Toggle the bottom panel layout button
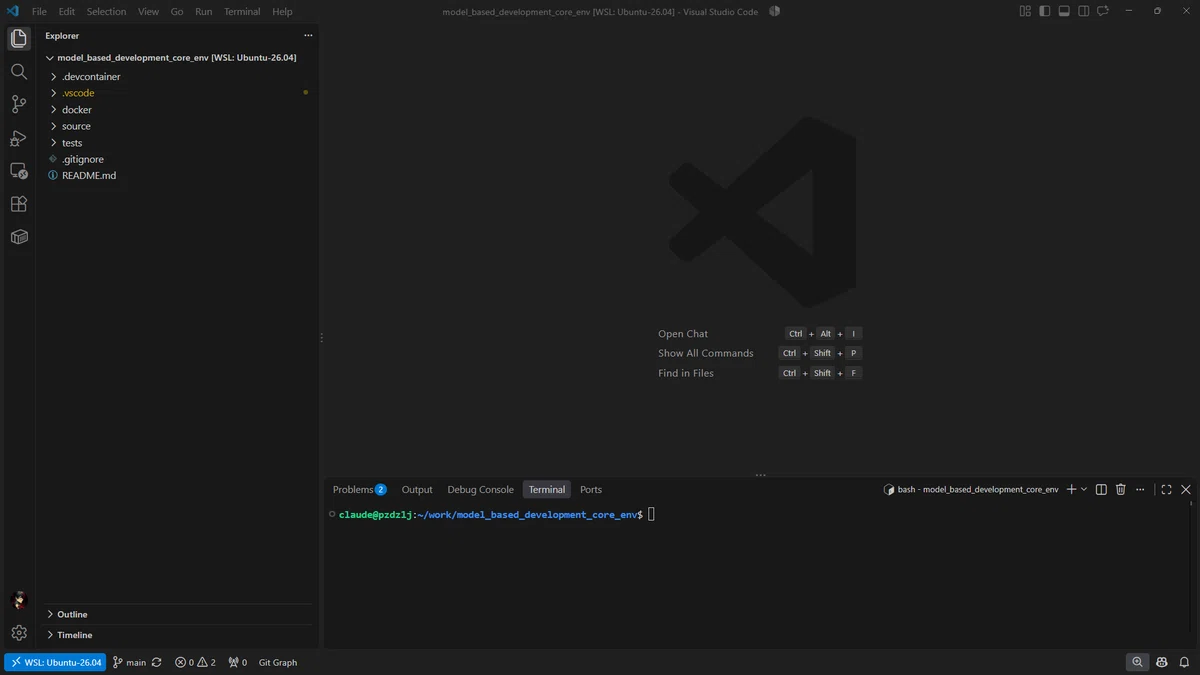This screenshot has width=1200, height=675. (1064, 12)
